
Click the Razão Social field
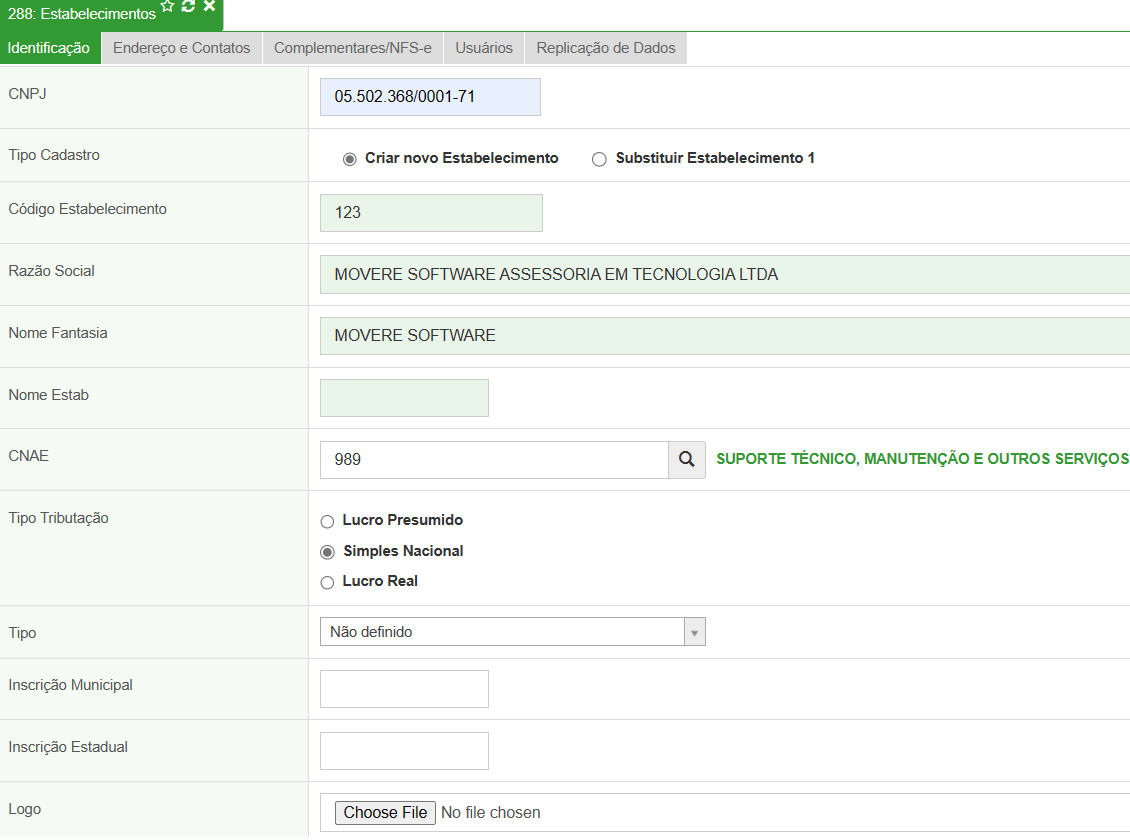click(x=724, y=274)
